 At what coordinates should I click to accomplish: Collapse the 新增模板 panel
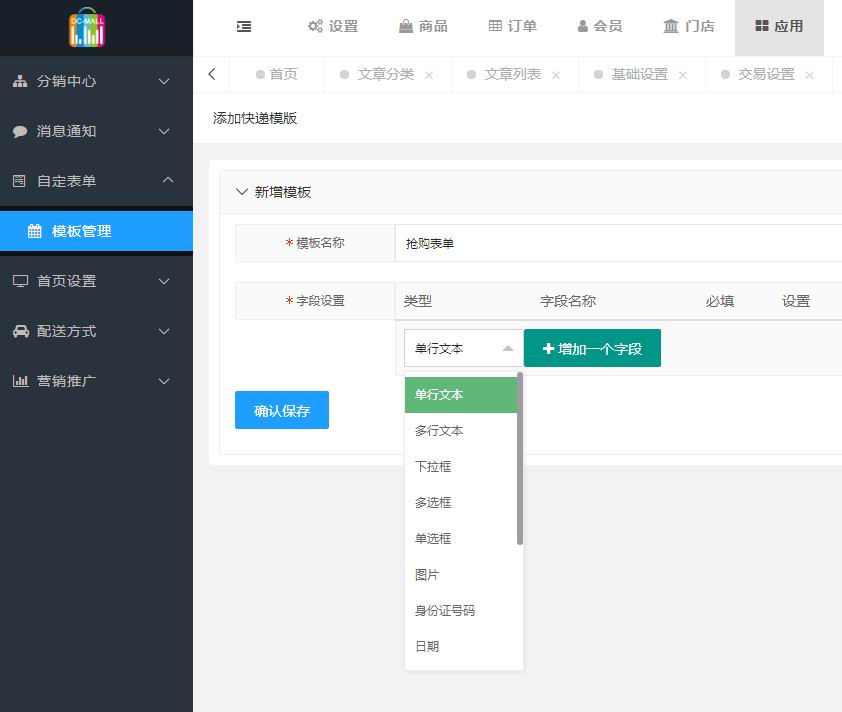[x=242, y=192]
